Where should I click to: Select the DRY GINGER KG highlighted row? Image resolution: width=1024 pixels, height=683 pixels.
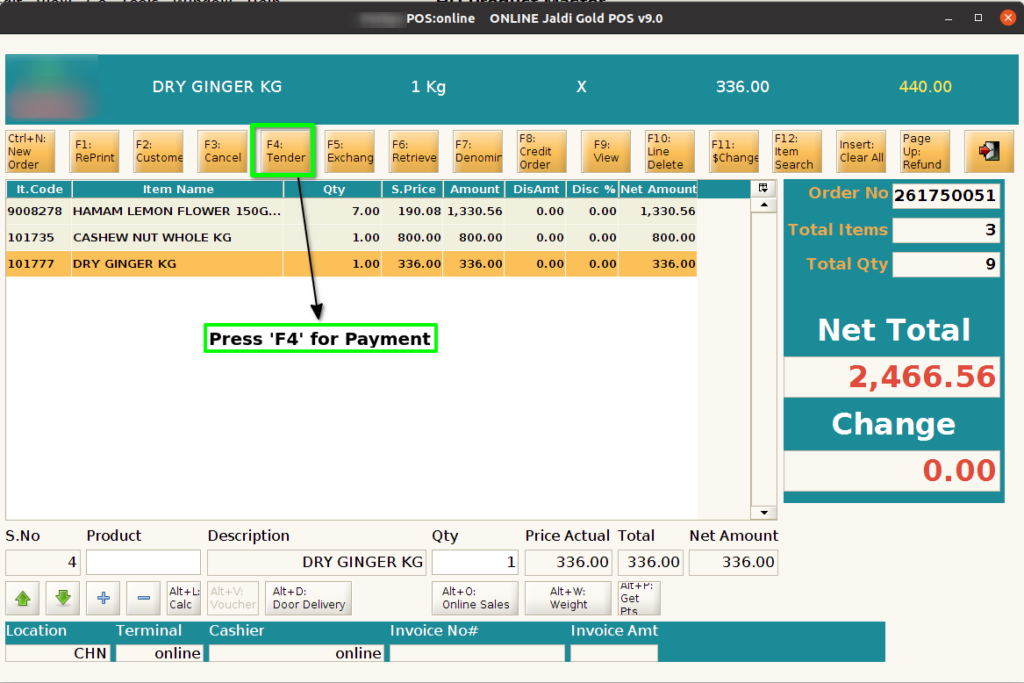point(351,264)
